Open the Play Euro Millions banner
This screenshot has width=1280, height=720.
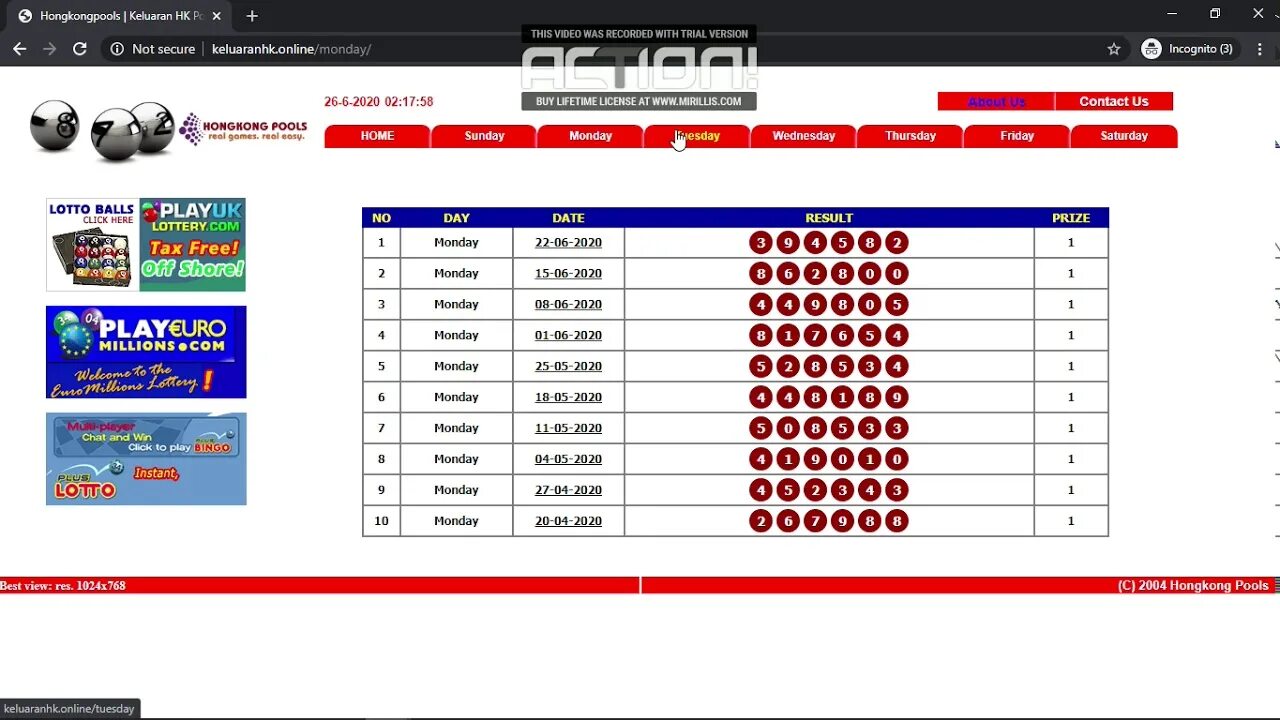click(x=146, y=352)
